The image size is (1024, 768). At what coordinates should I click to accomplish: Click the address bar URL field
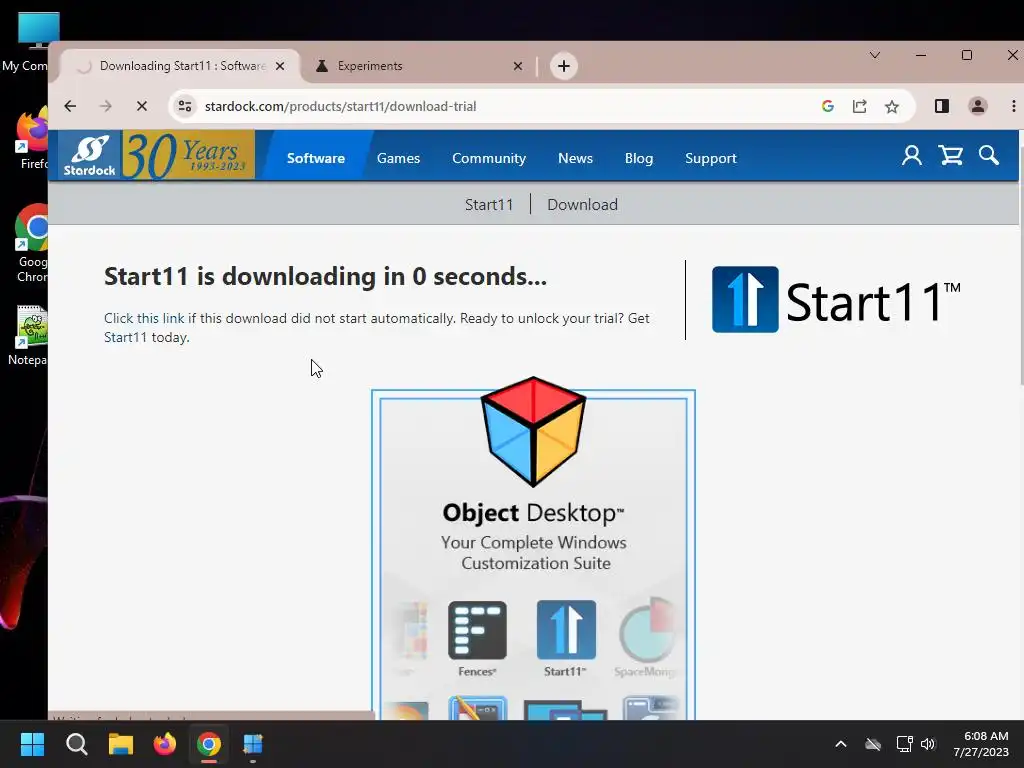pyautogui.click(x=503, y=106)
